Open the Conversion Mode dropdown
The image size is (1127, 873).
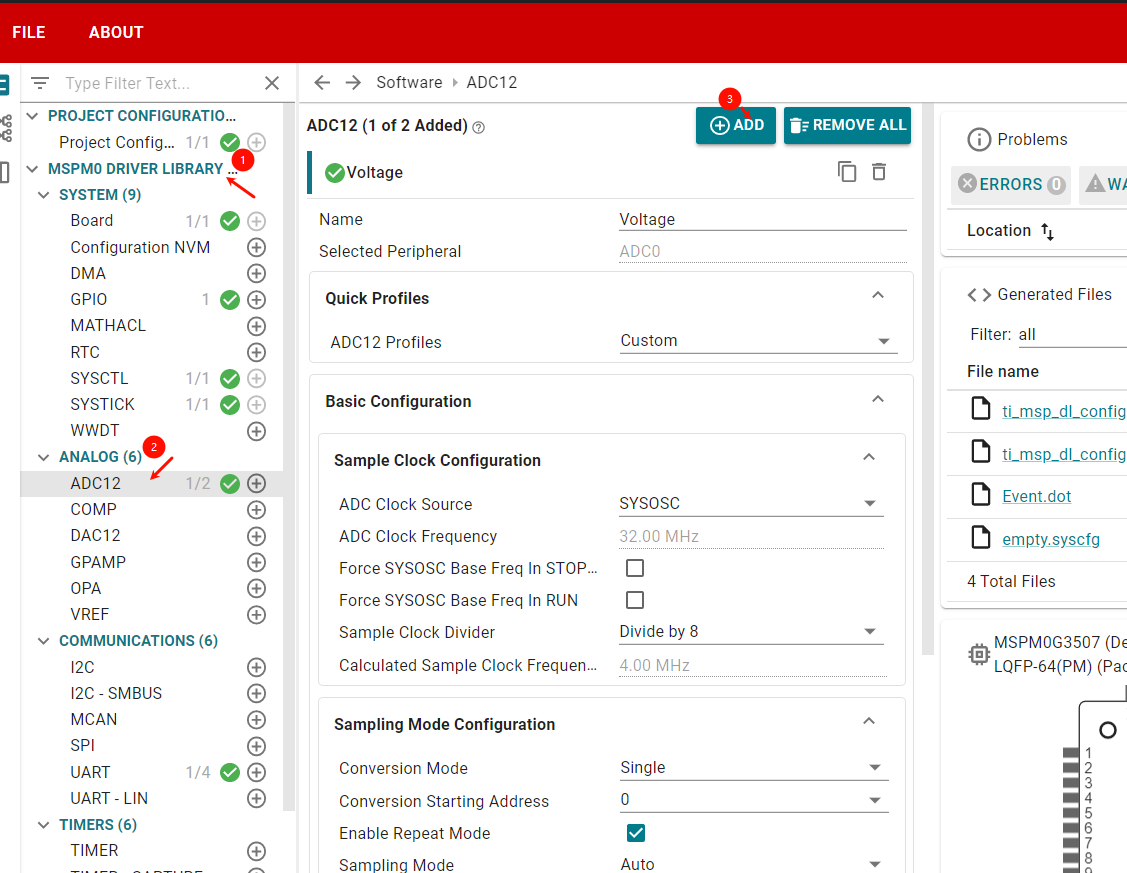click(754, 768)
